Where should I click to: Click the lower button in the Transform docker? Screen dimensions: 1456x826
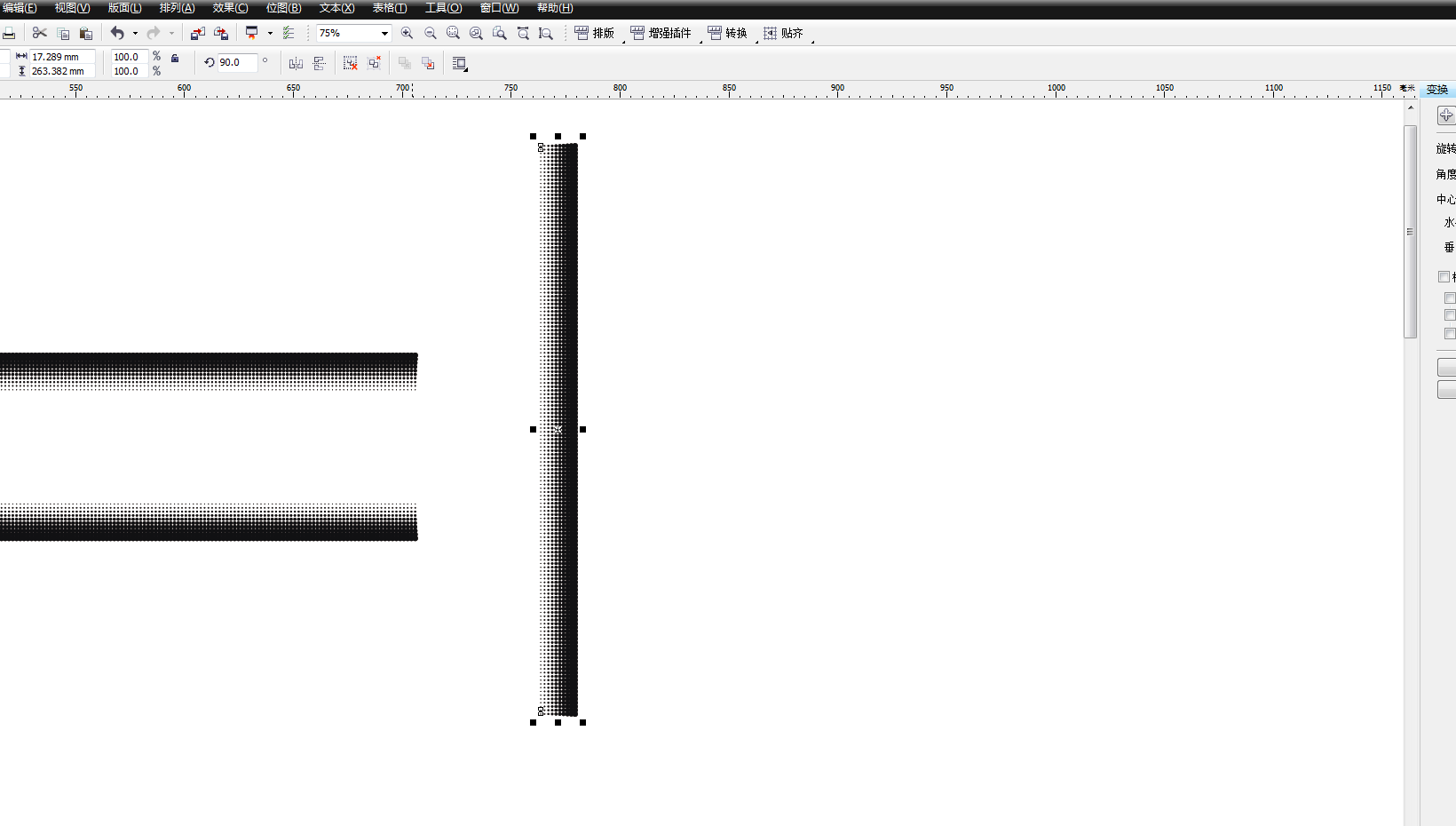[x=1447, y=390]
